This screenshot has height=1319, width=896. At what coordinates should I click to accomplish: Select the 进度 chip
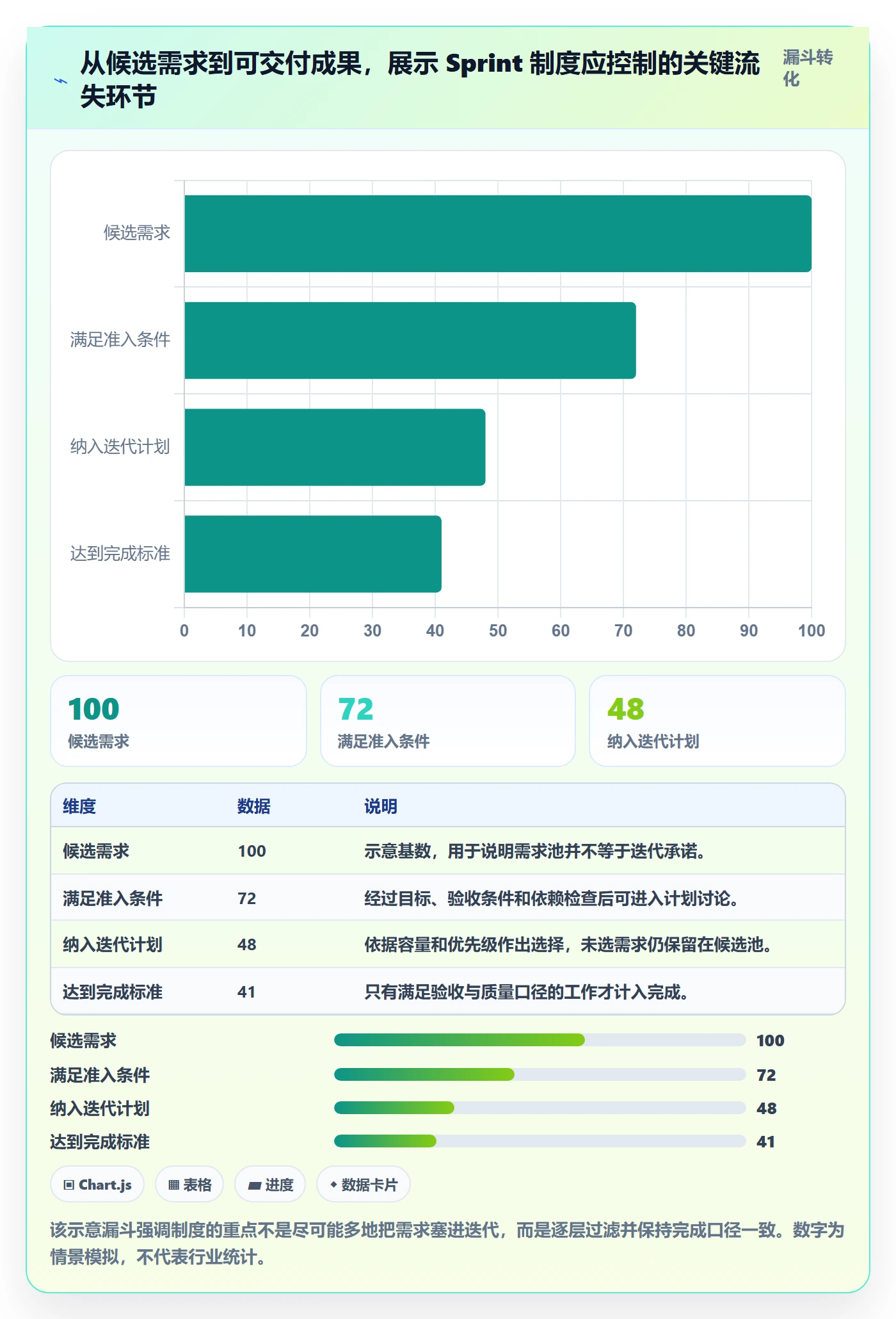click(270, 1185)
